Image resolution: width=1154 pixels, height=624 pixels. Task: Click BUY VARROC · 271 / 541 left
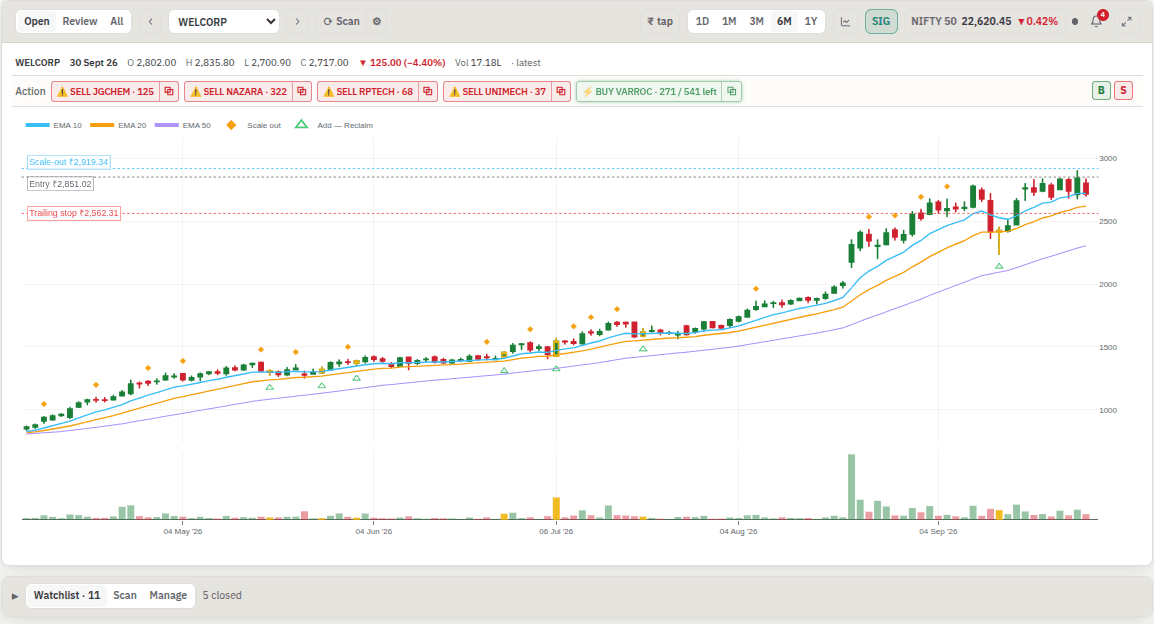pos(649,91)
